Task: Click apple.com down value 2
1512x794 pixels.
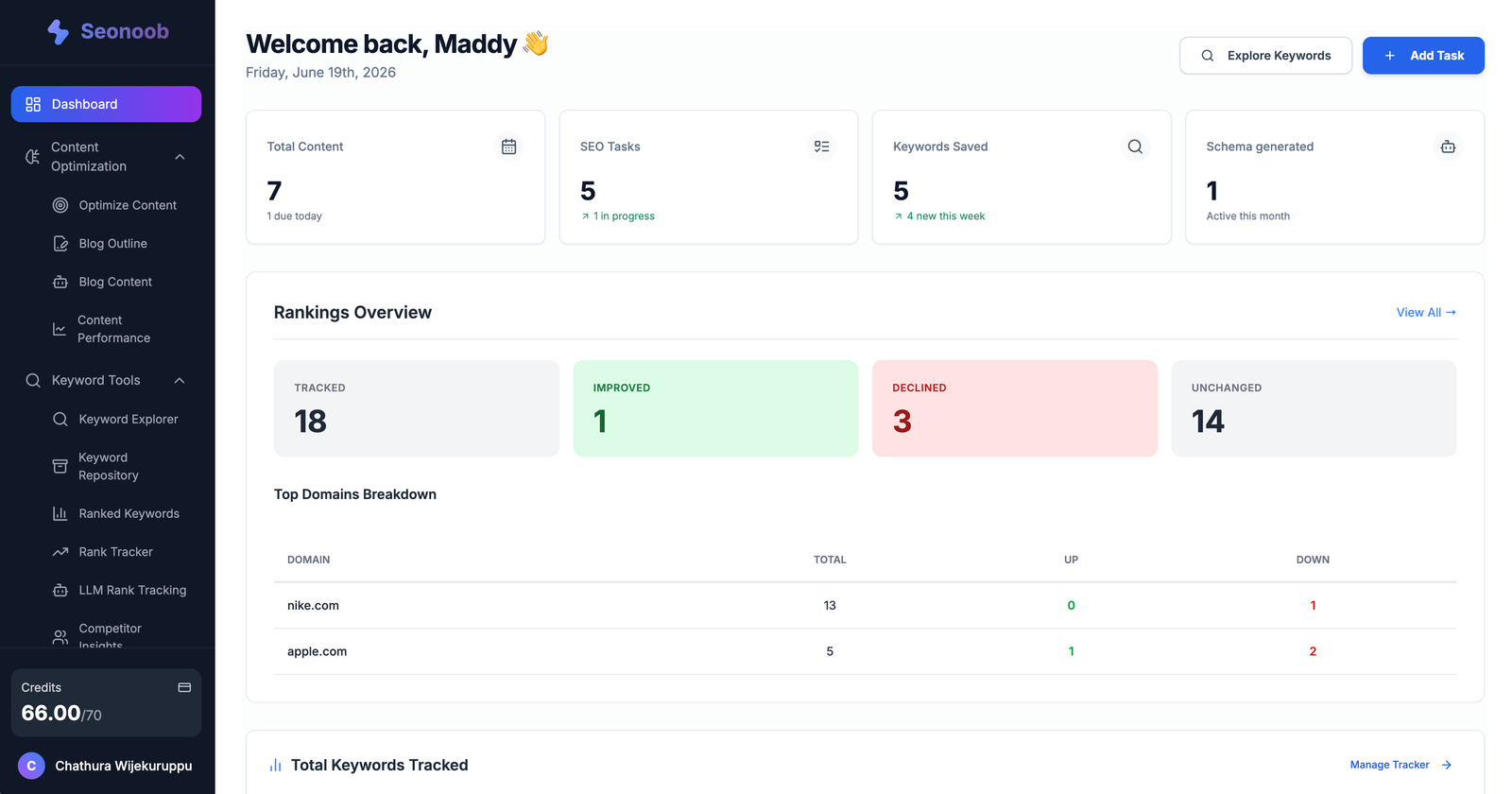Action: pos(1313,652)
